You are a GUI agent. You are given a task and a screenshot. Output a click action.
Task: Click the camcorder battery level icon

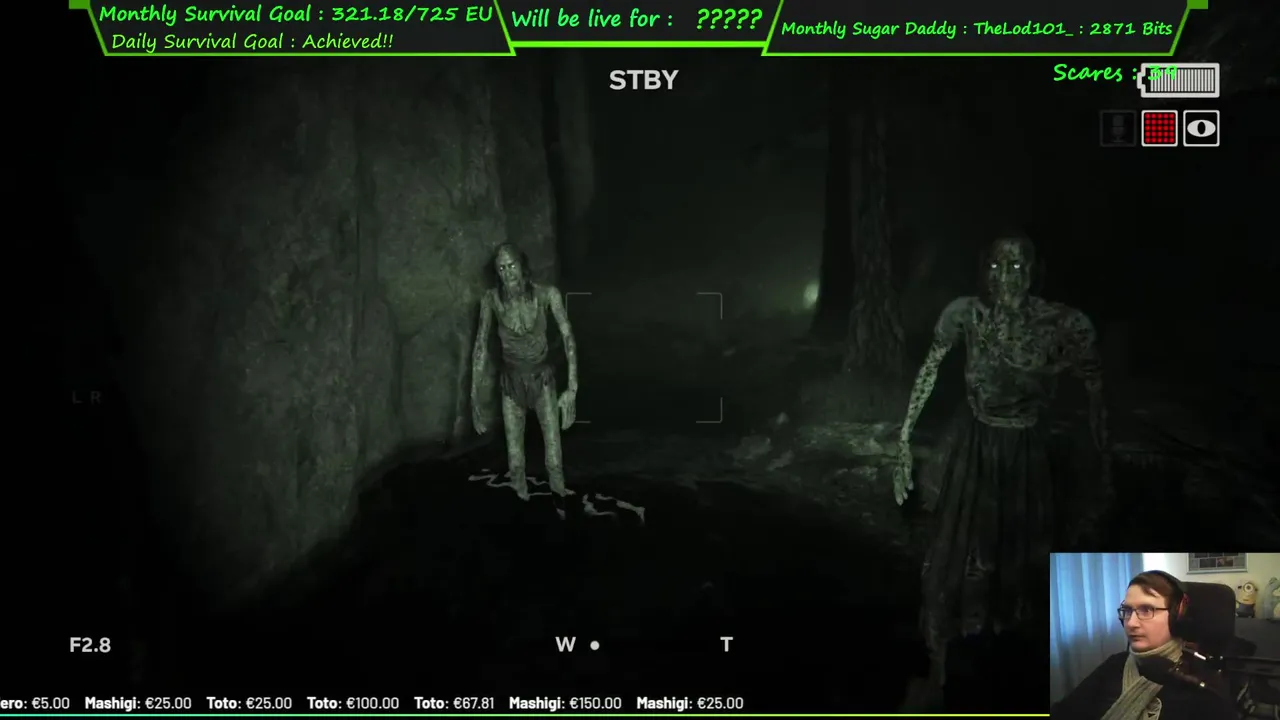1180,80
